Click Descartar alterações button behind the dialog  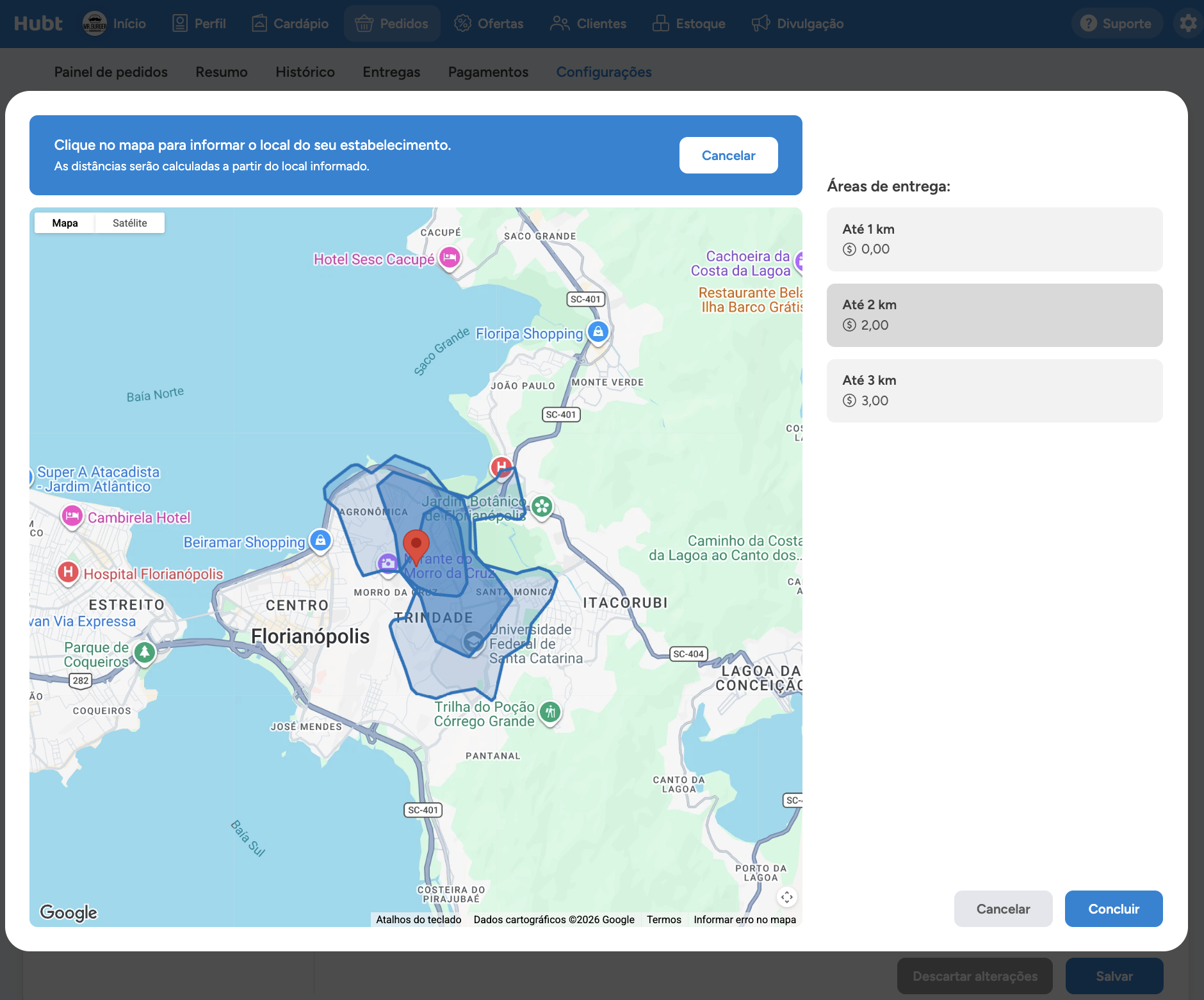pos(975,976)
